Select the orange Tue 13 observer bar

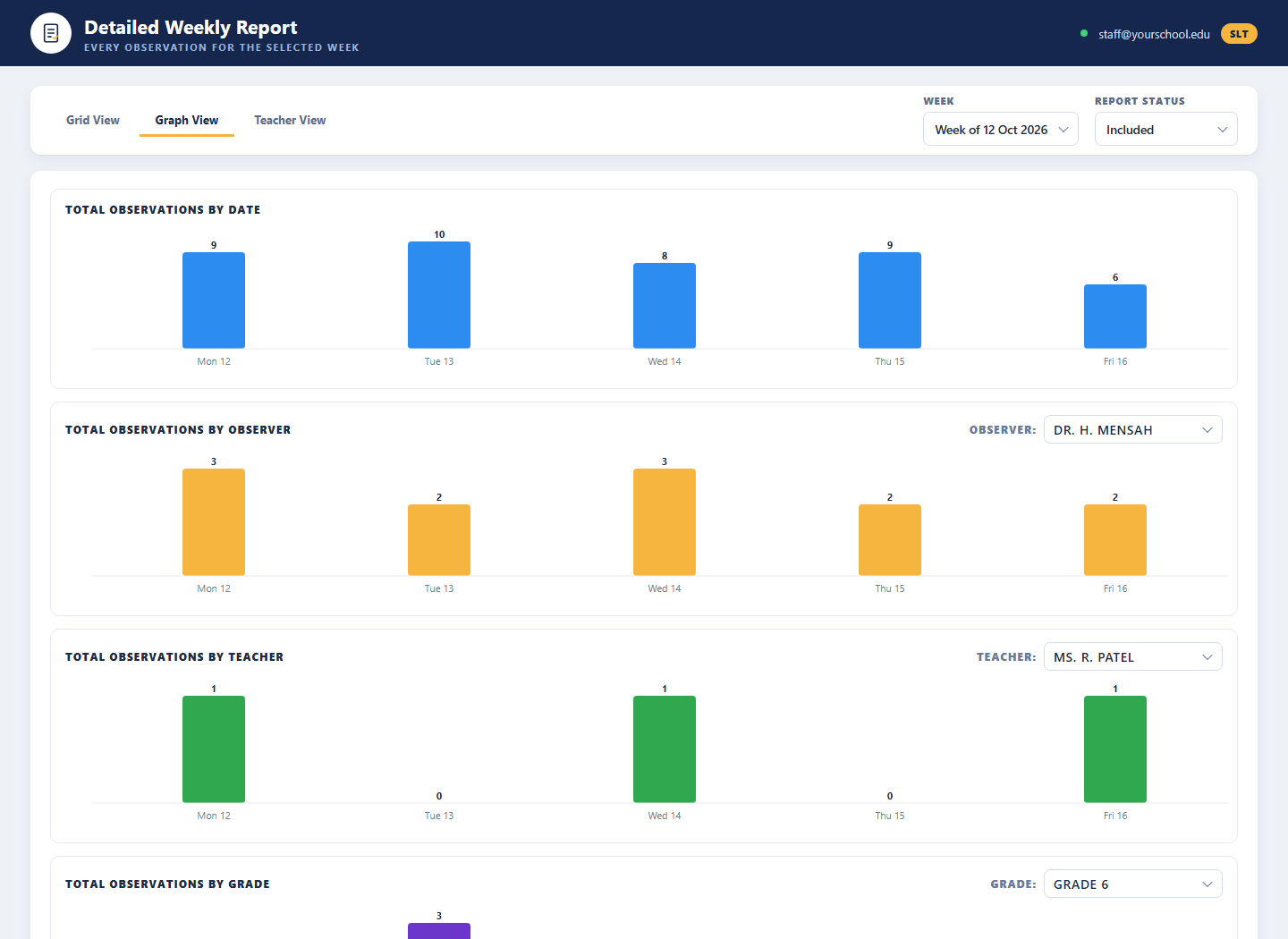439,540
